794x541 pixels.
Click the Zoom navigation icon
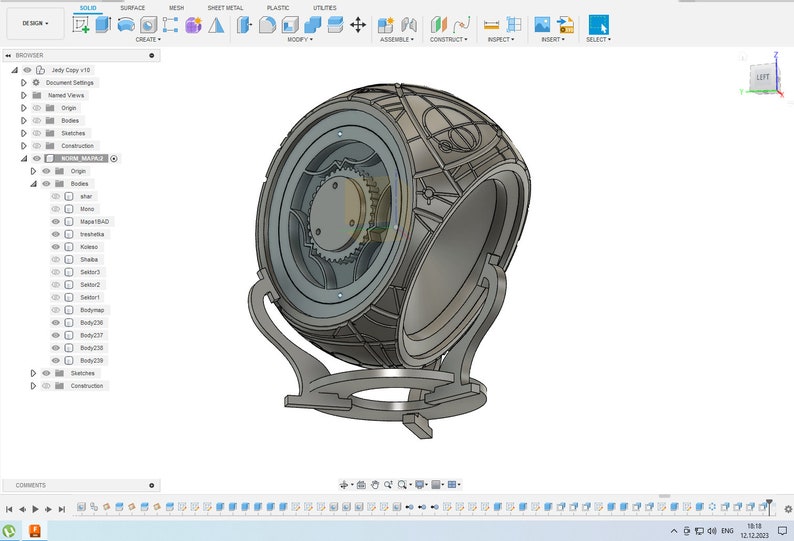(x=388, y=485)
